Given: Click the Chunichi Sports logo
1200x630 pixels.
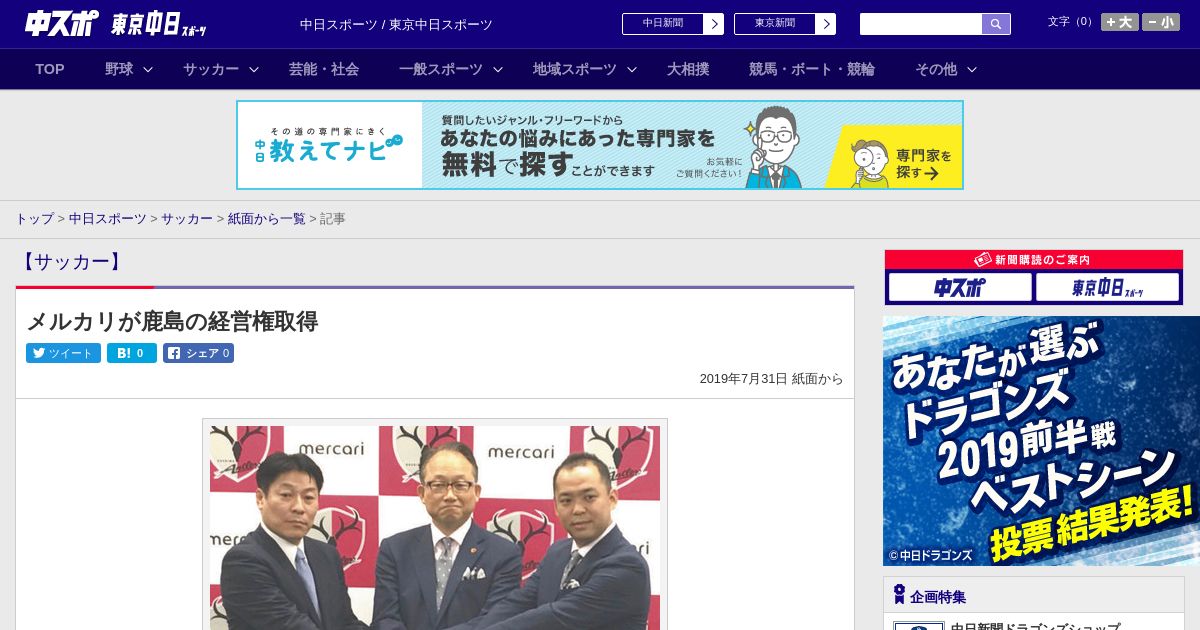Looking at the screenshot, I should click(62, 24).
